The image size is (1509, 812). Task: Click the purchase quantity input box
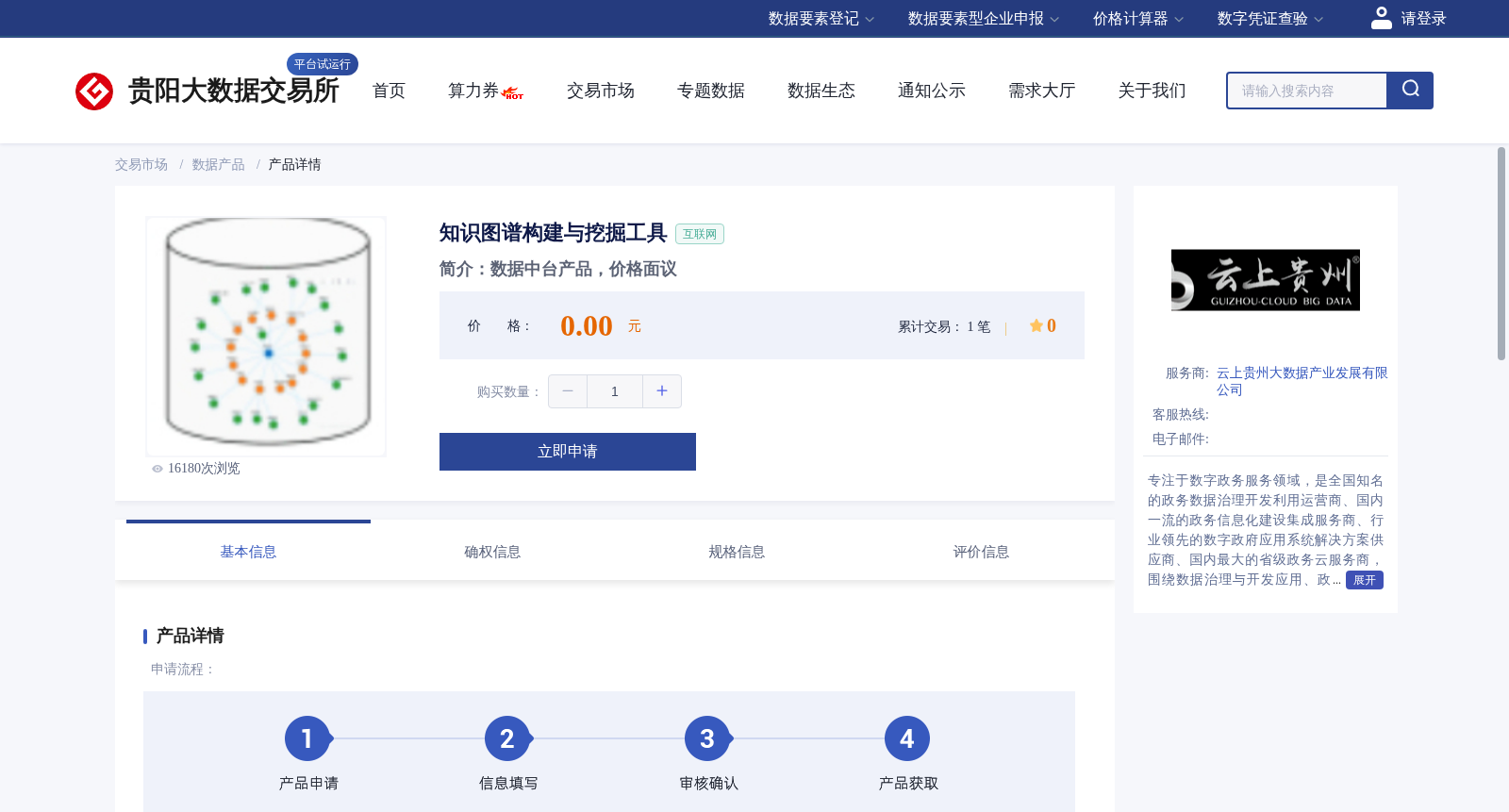click(615, 391)
